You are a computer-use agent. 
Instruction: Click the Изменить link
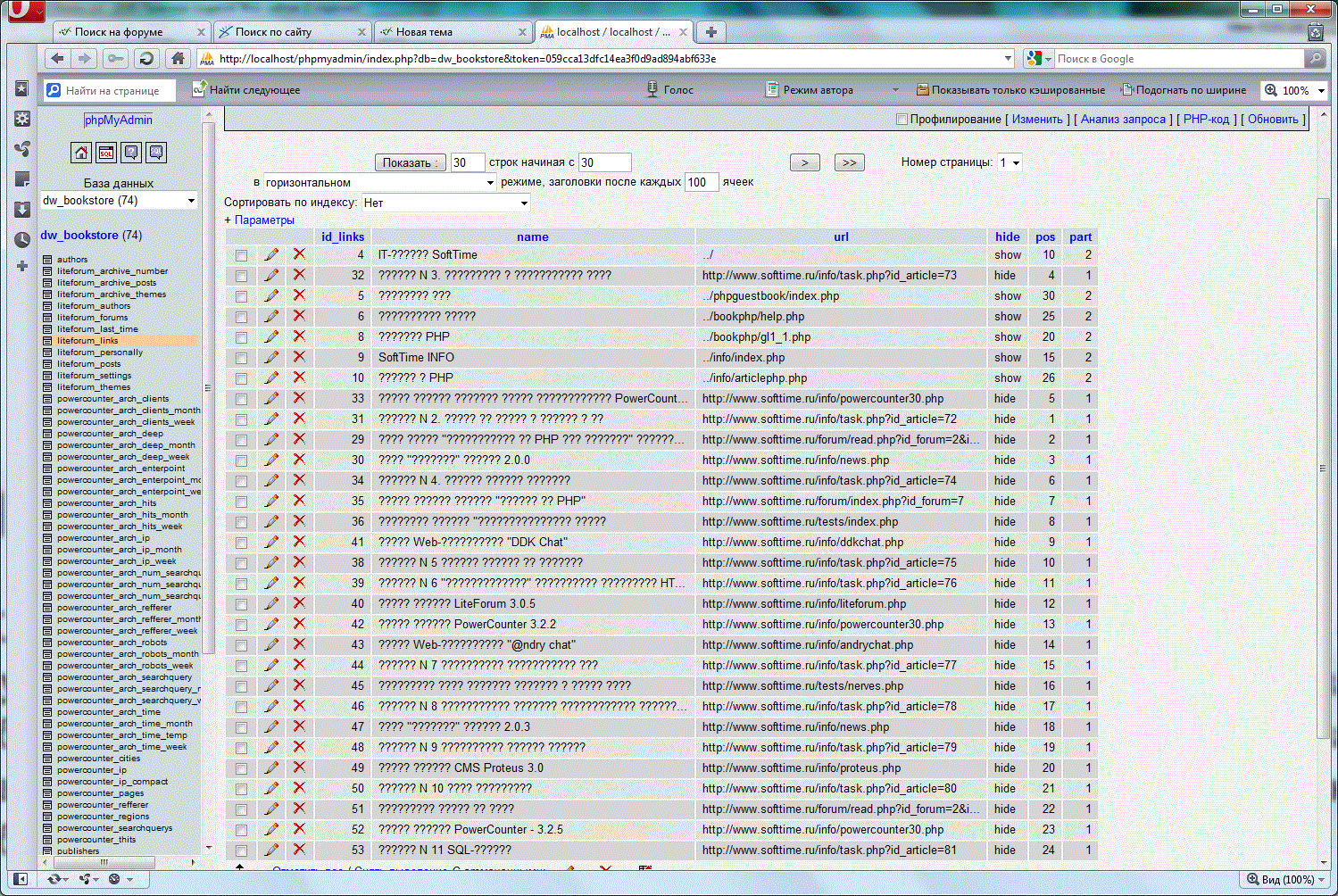[1037, 120]
